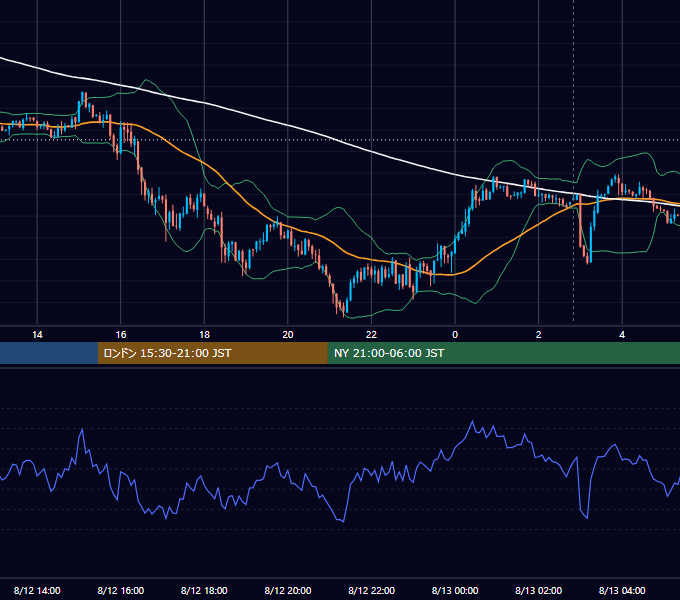Click the 20 hour axis label
680x600 pixels.
click(288, 335)
